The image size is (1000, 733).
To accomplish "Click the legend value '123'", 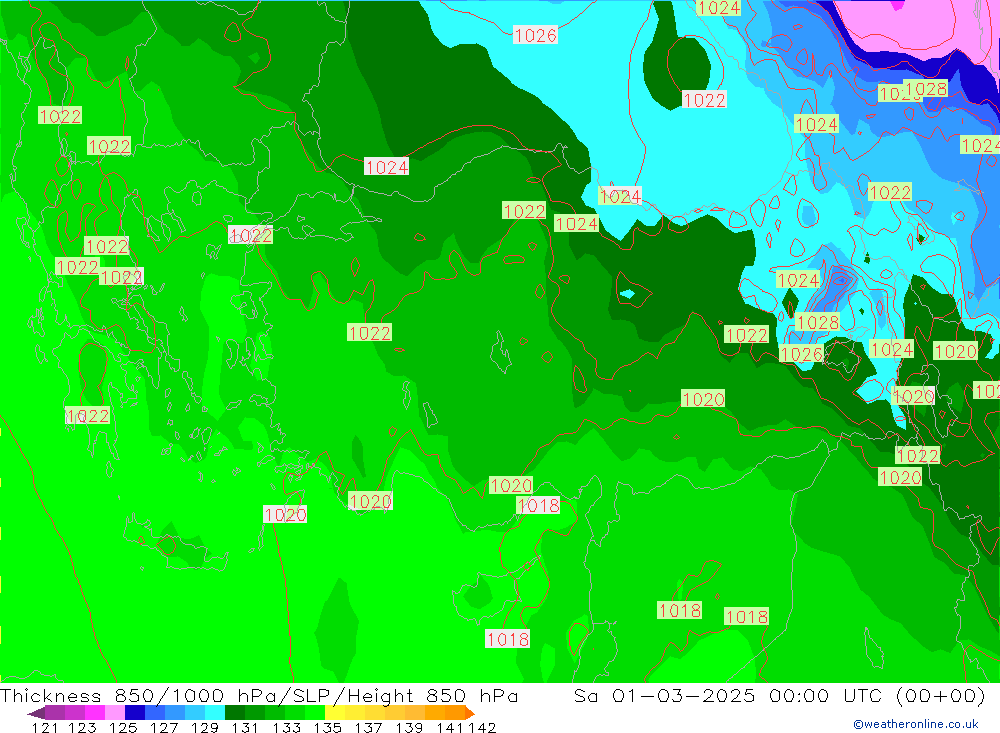I will [x=82, y=727].
